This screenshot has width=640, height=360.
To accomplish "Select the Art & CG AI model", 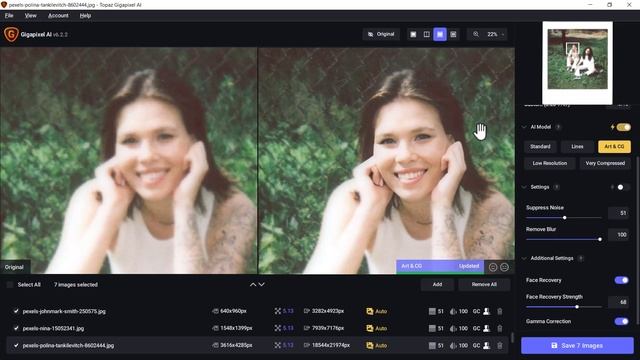I will coord(614,147).
